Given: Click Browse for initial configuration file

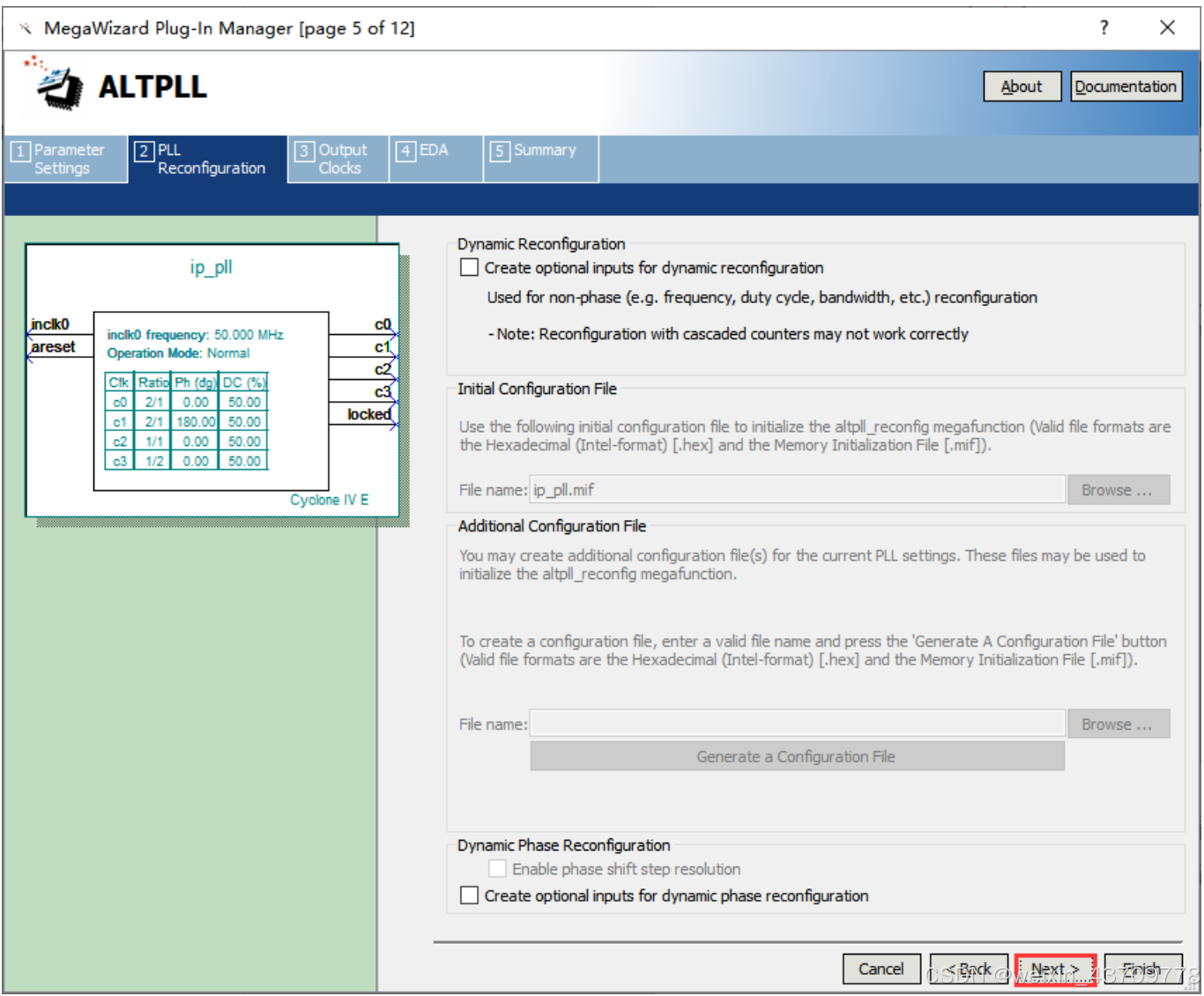Looking at the screenshot, I should click(1118, 490).
